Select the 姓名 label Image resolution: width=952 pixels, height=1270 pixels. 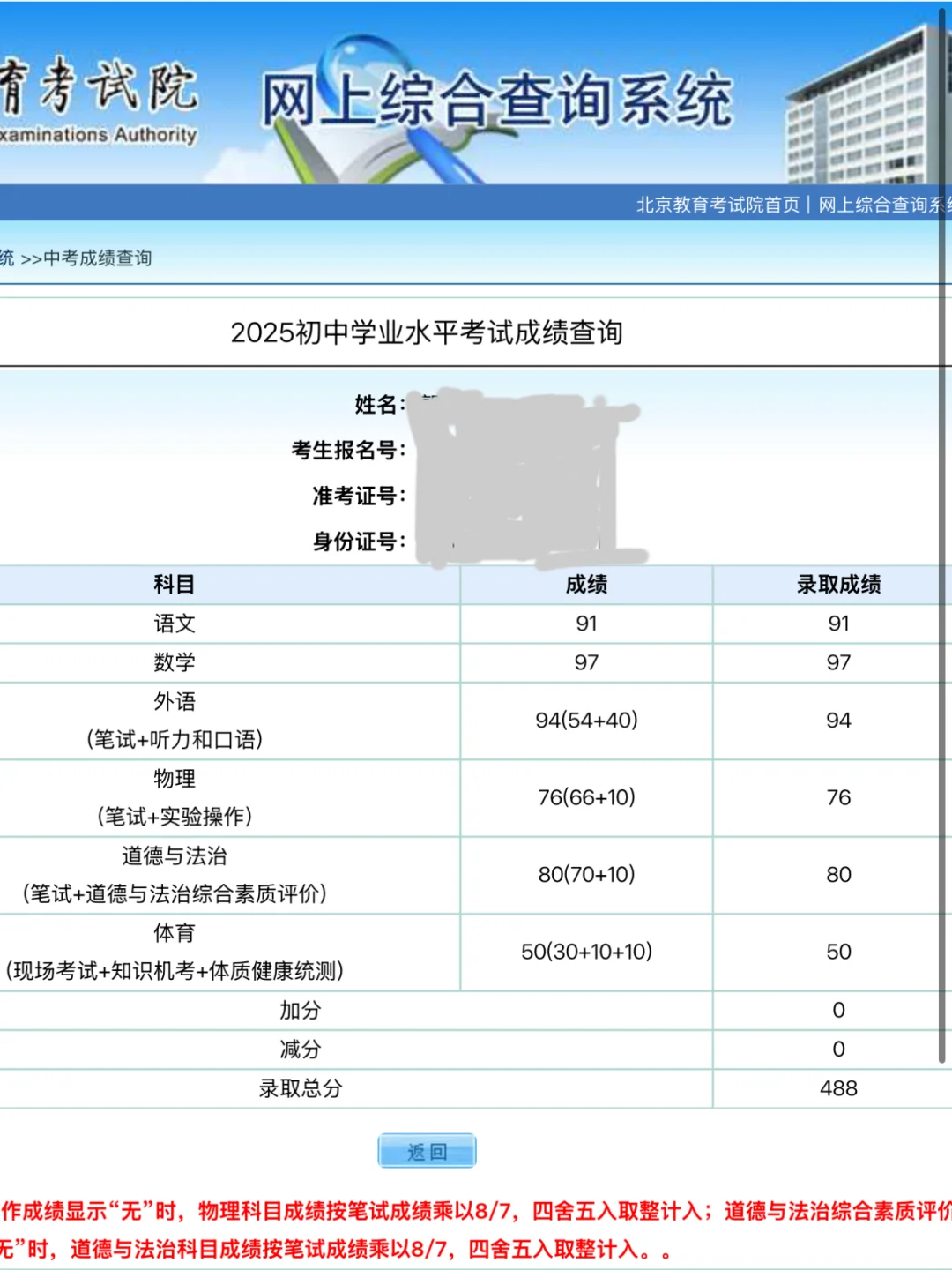[380, 405]
